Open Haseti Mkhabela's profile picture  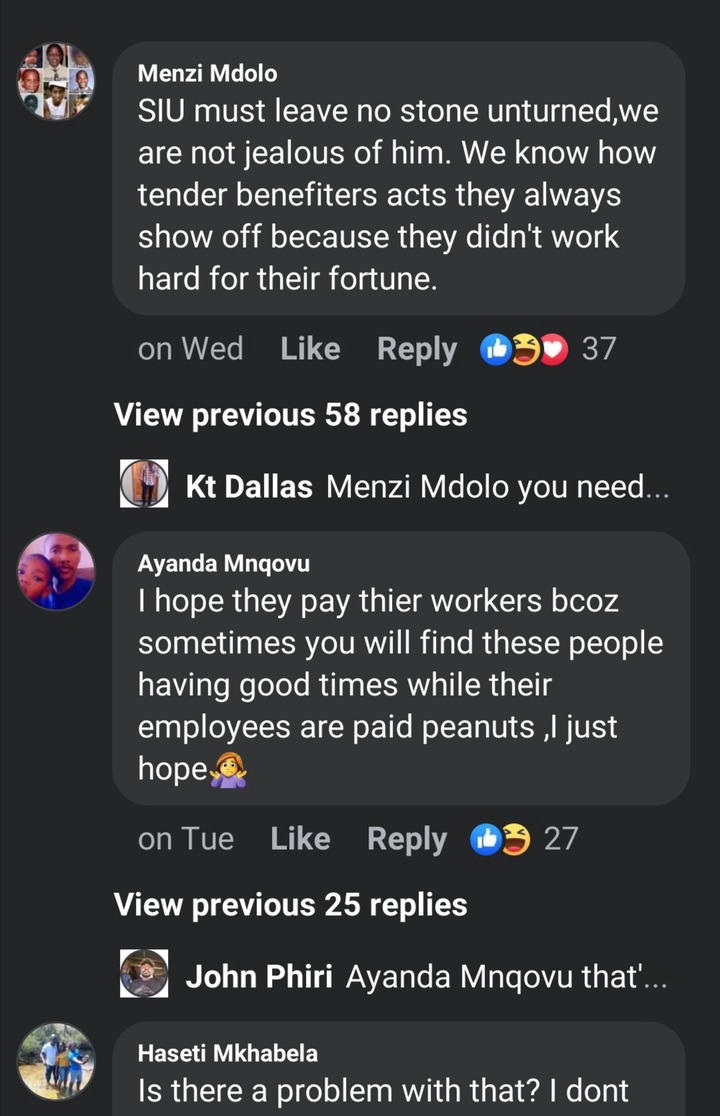click(x=55, y=1061)
